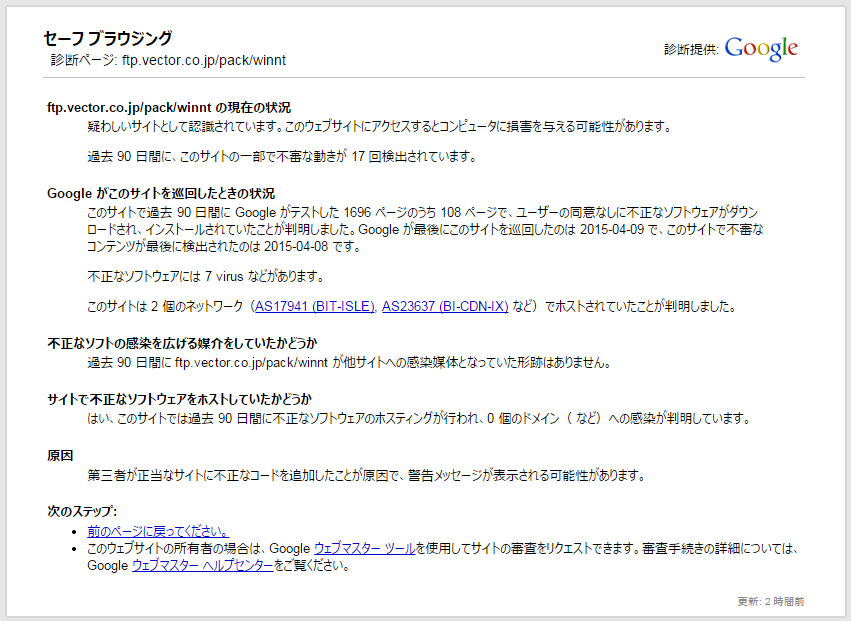Viewport: 851px width, 621px height.
Task: Click the Google logo next to 診断提供
Action: (x=762, y=48)
